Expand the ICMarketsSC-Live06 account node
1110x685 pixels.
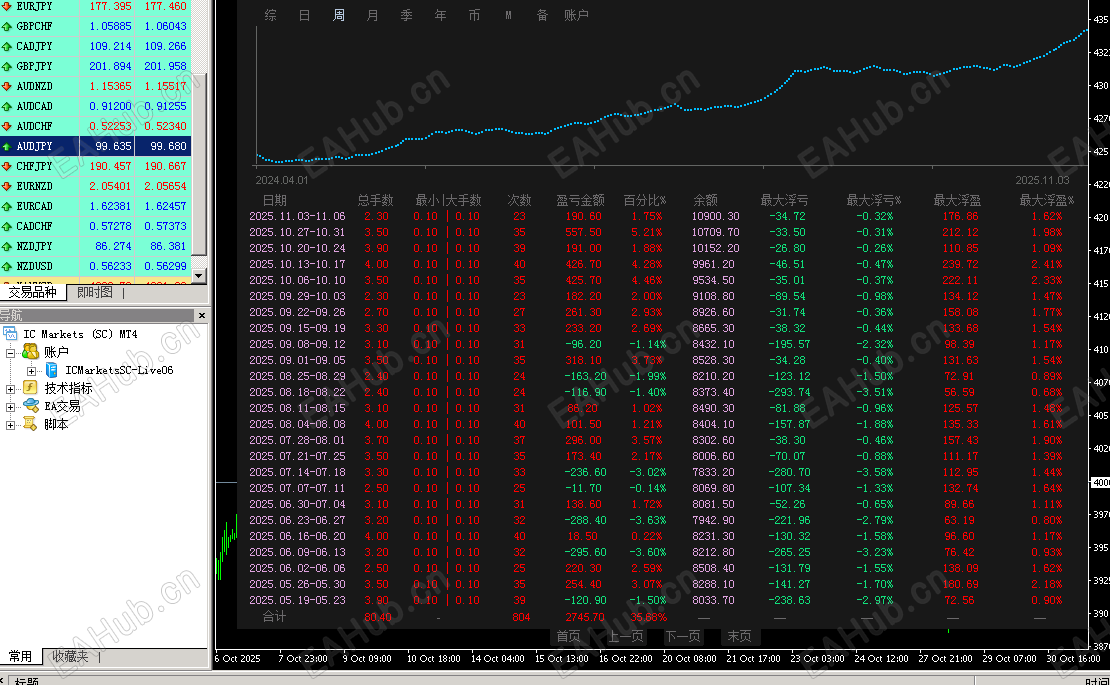[31, 371]
